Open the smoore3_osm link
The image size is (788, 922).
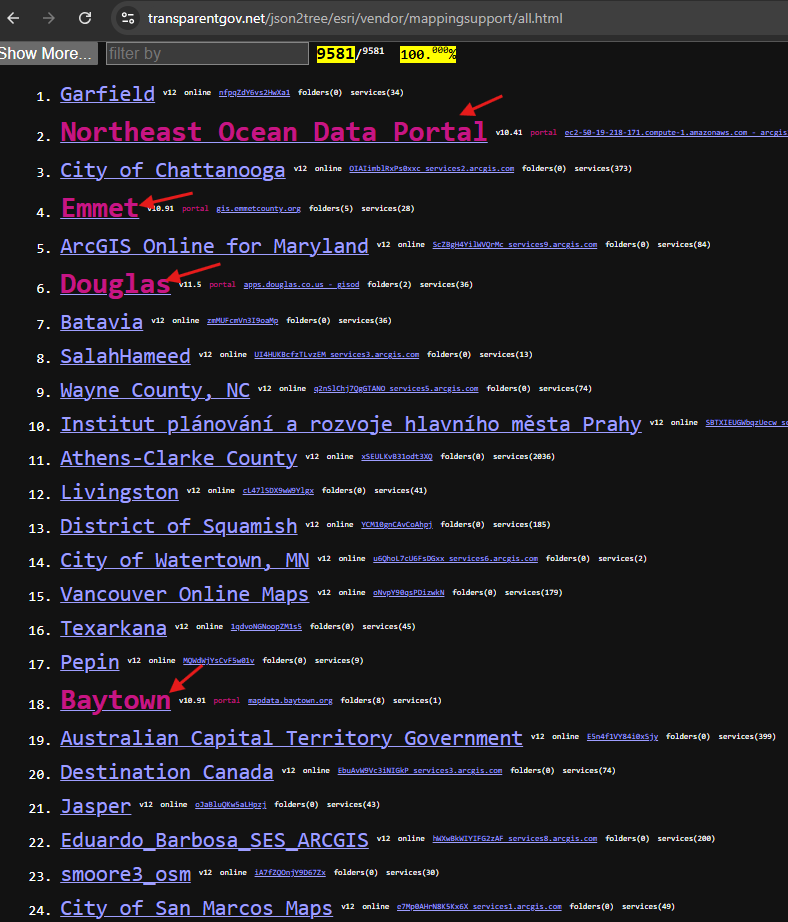126,874
